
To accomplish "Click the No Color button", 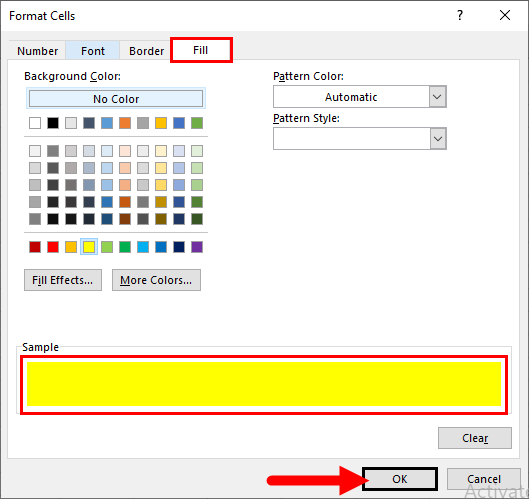I will [116, 99].
